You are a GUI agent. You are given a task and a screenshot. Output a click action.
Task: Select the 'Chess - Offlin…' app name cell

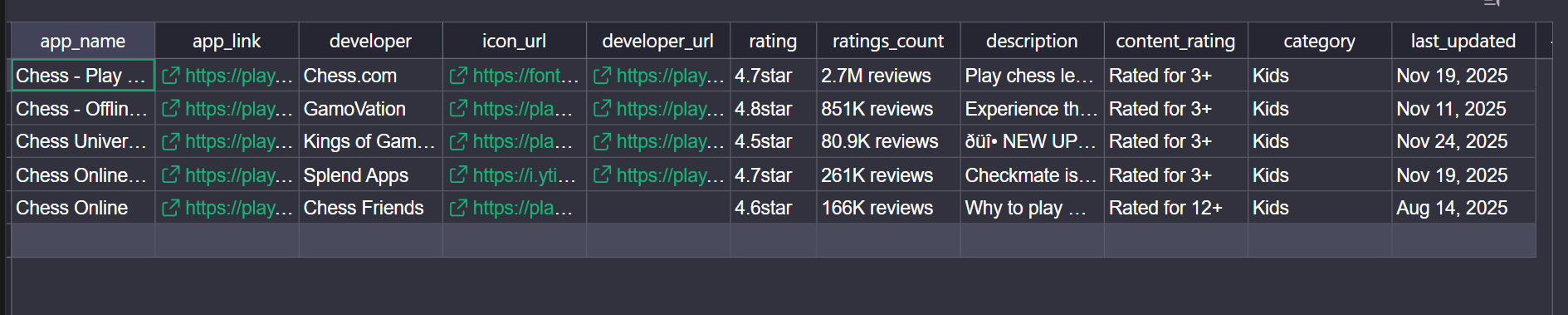click(x=83, y=109)
